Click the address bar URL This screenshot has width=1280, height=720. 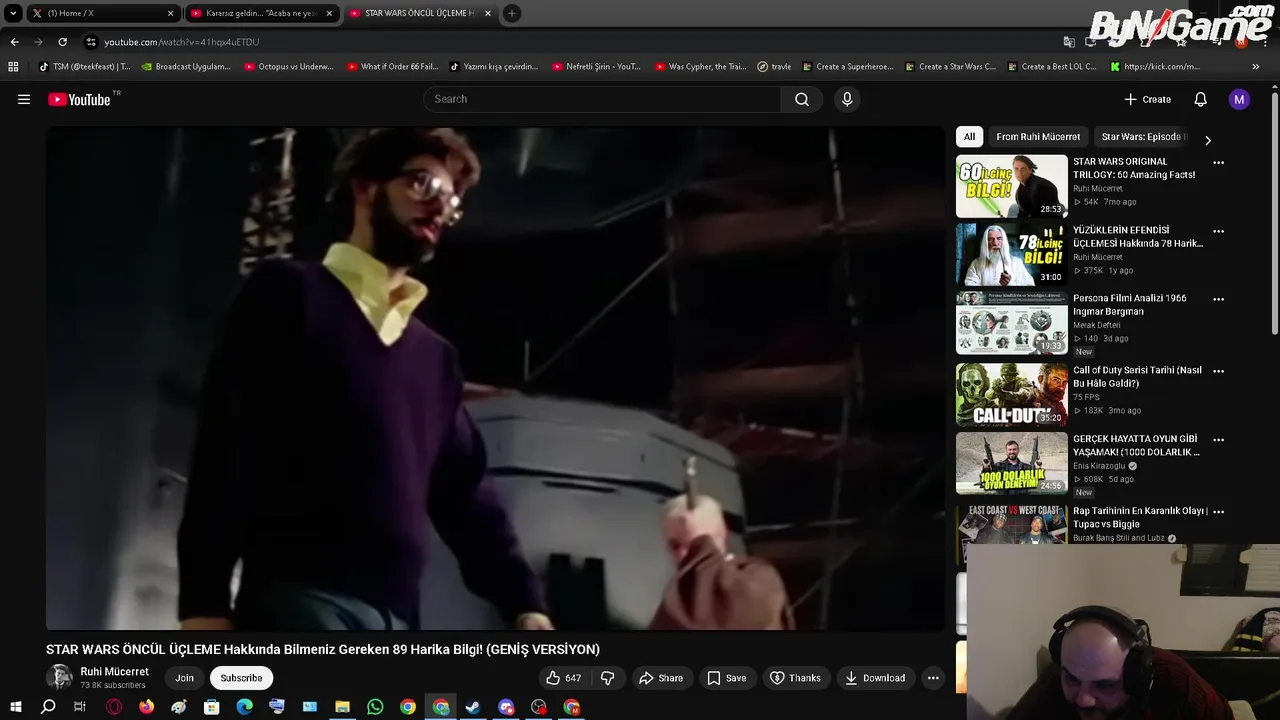182,42
